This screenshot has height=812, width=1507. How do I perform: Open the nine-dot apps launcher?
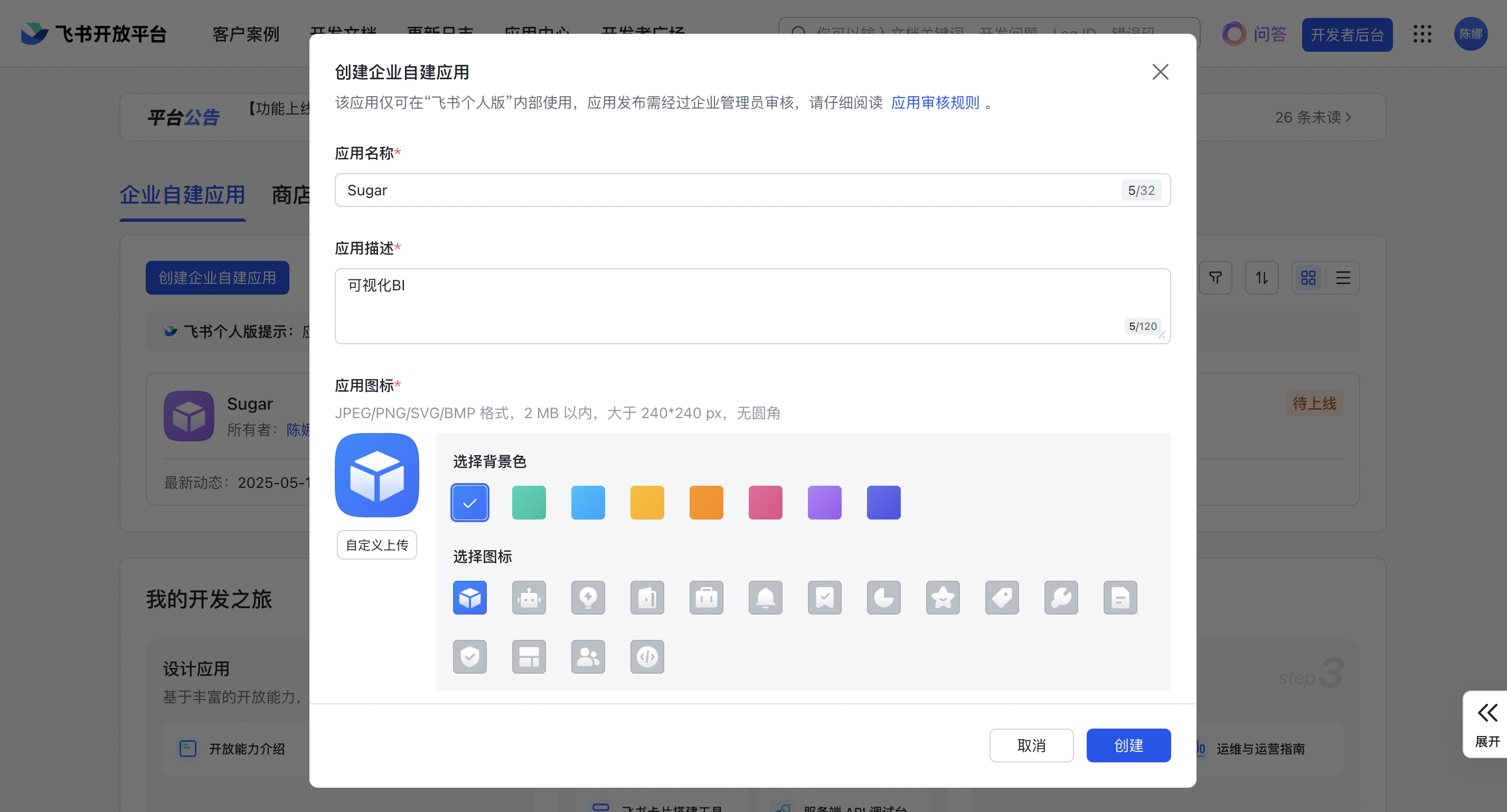(1422, 34)
